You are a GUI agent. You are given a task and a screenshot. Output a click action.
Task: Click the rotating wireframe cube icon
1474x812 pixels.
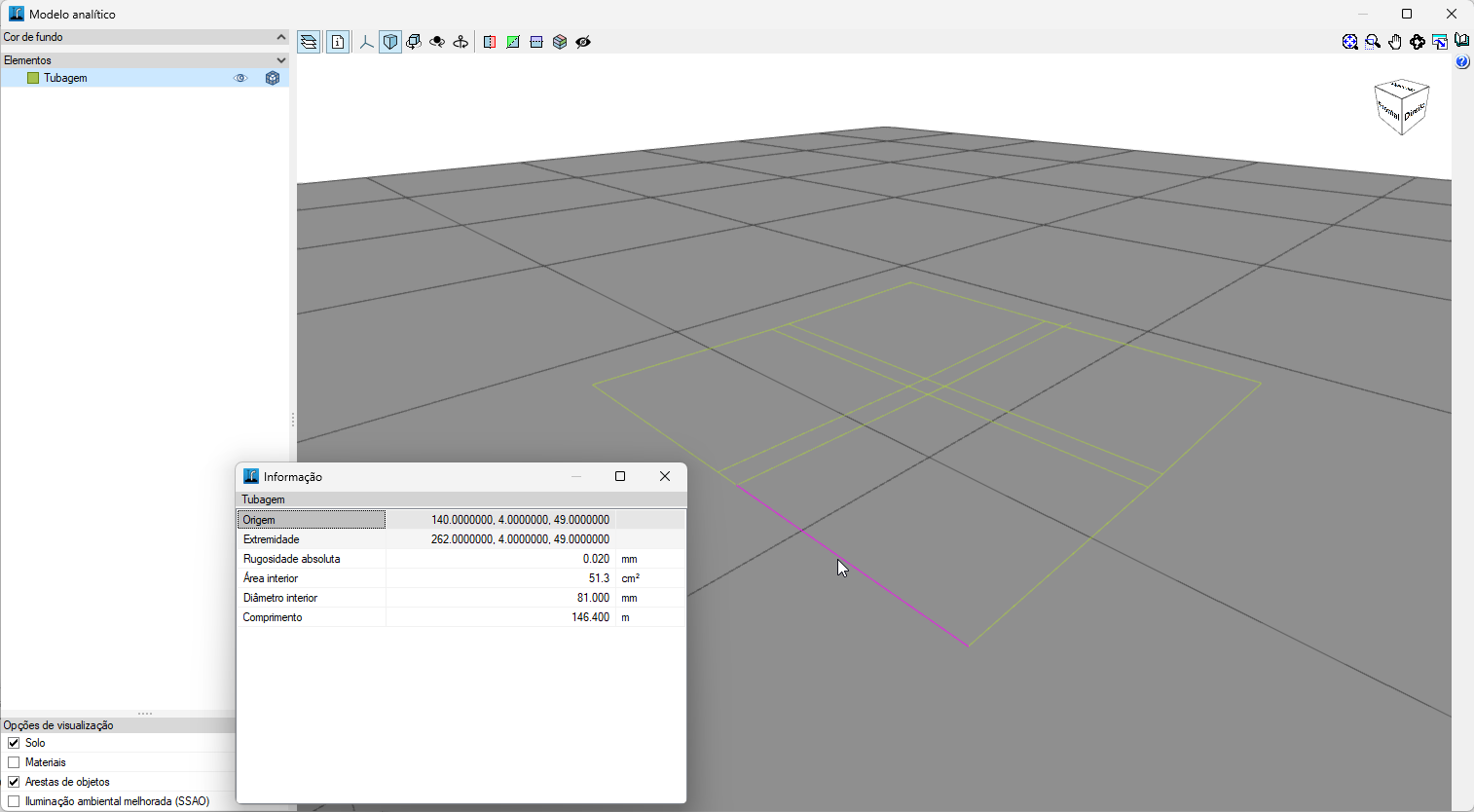point(414,42)
